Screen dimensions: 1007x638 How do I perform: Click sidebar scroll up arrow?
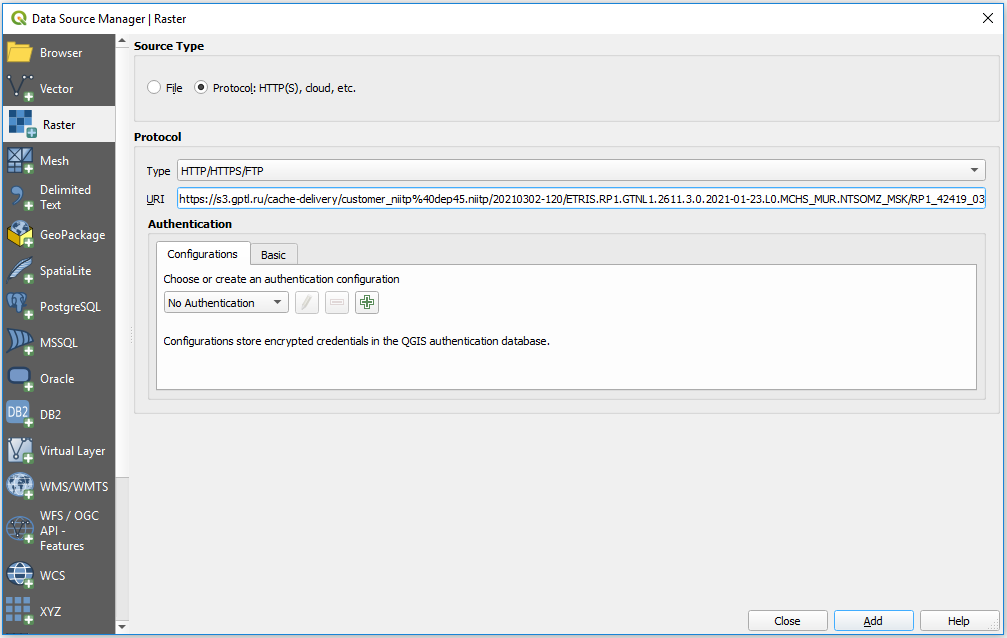pos(122,40)
